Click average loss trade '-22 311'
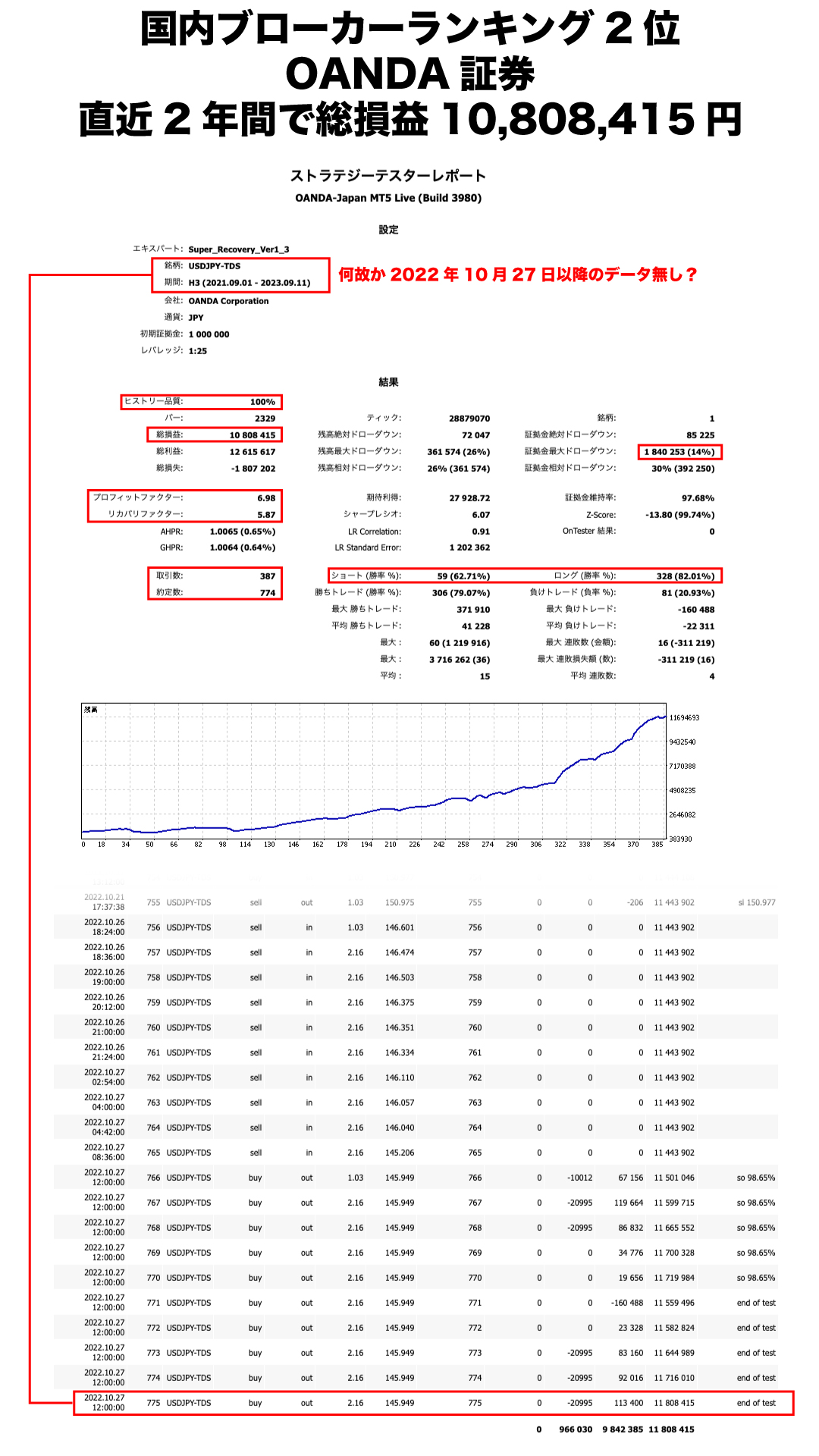The height and width of the screenshot is (1456, 819). click(x=699, y=626)
